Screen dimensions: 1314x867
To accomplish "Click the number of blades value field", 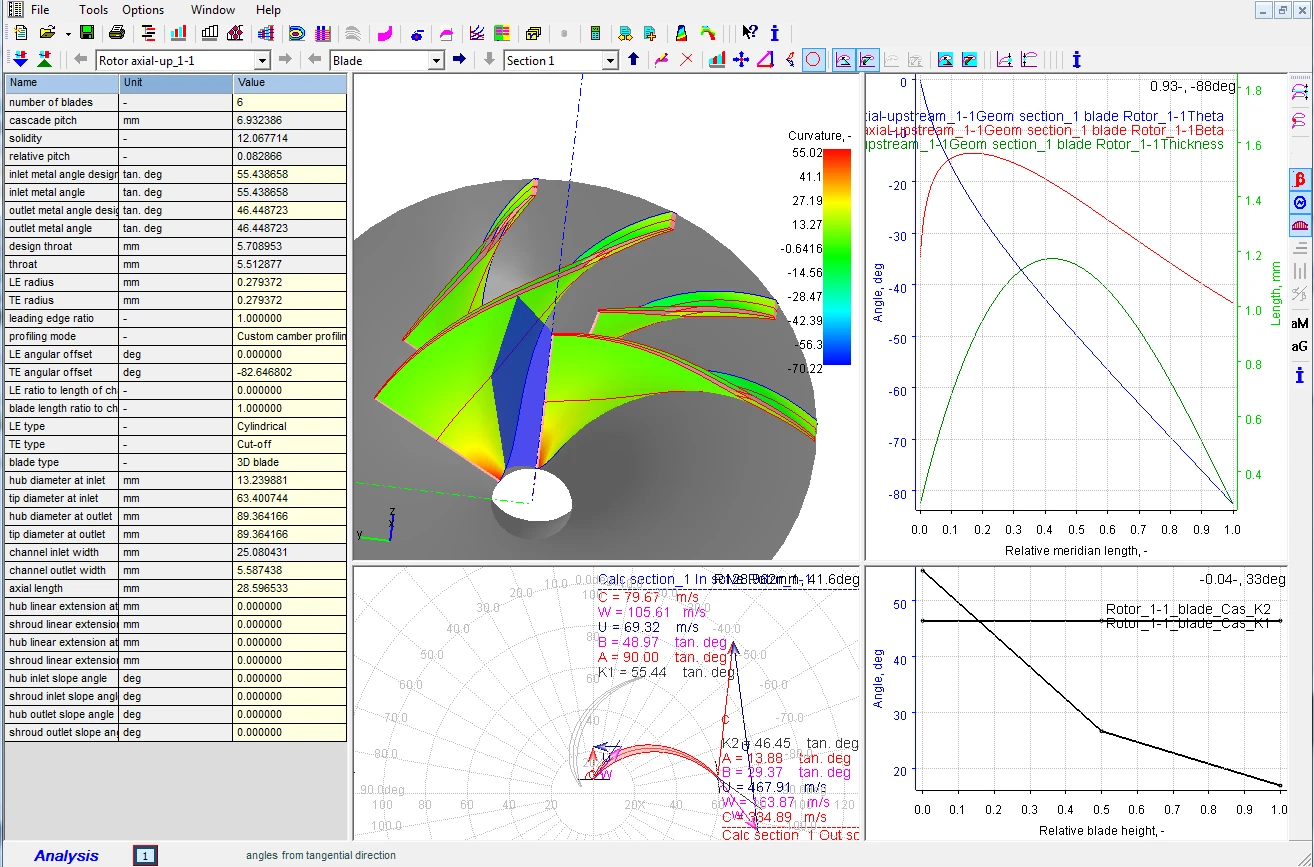I will coord(290,102).
